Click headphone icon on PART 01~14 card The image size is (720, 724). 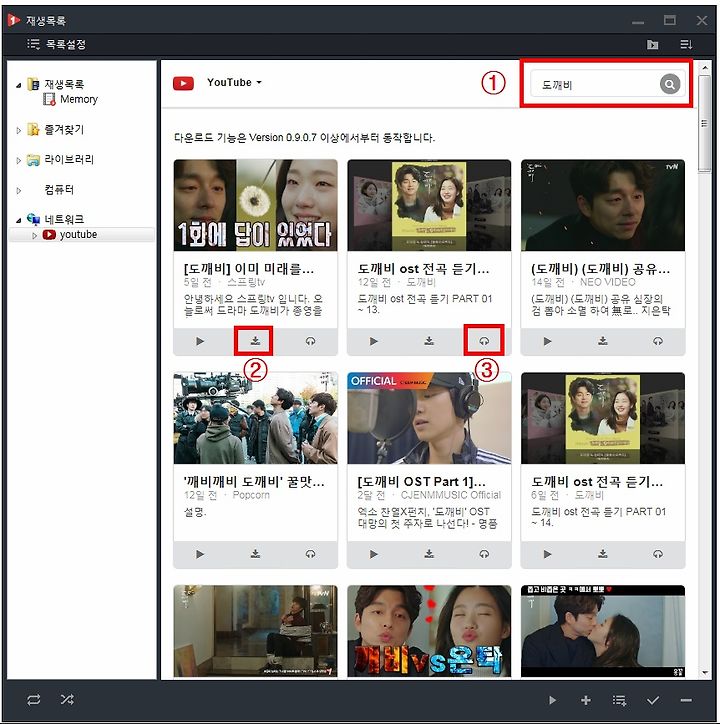click(658, 554)
